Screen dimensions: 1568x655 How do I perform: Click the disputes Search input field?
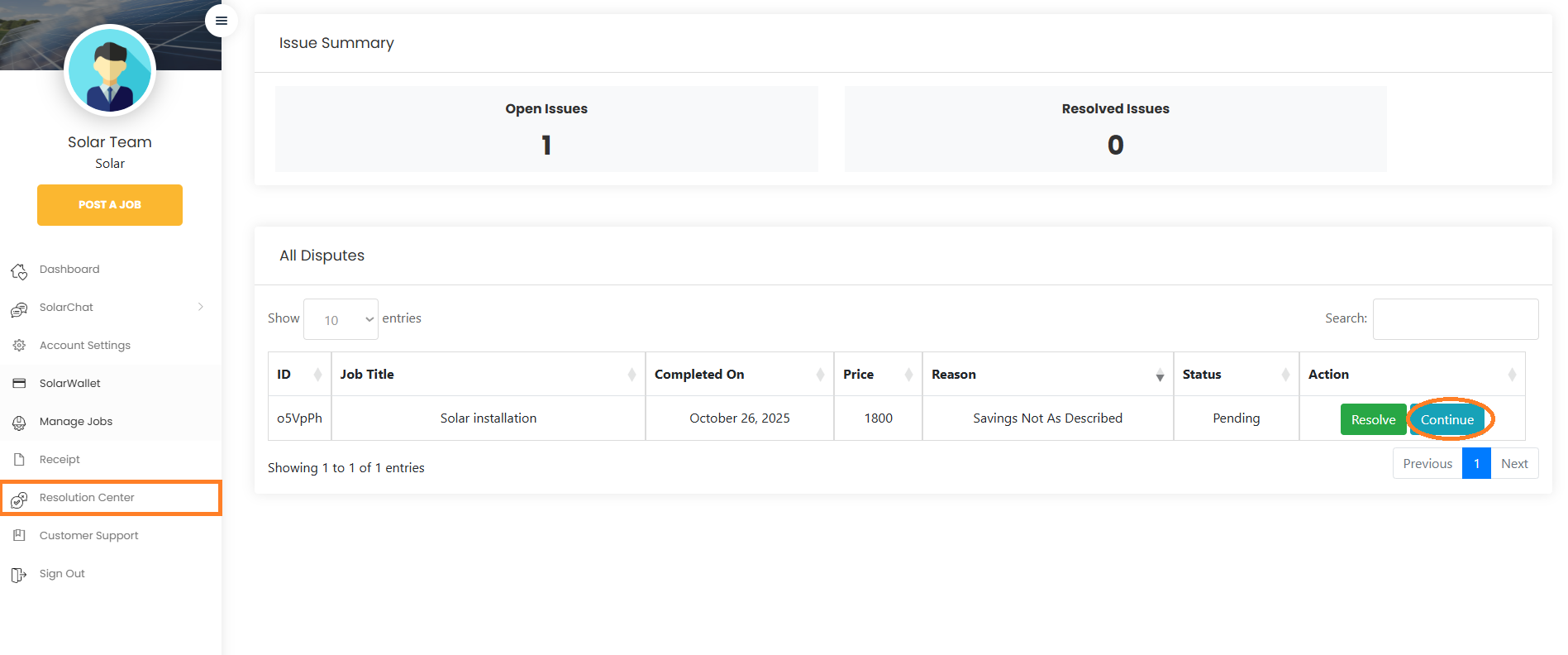(x=1455, y=319)
